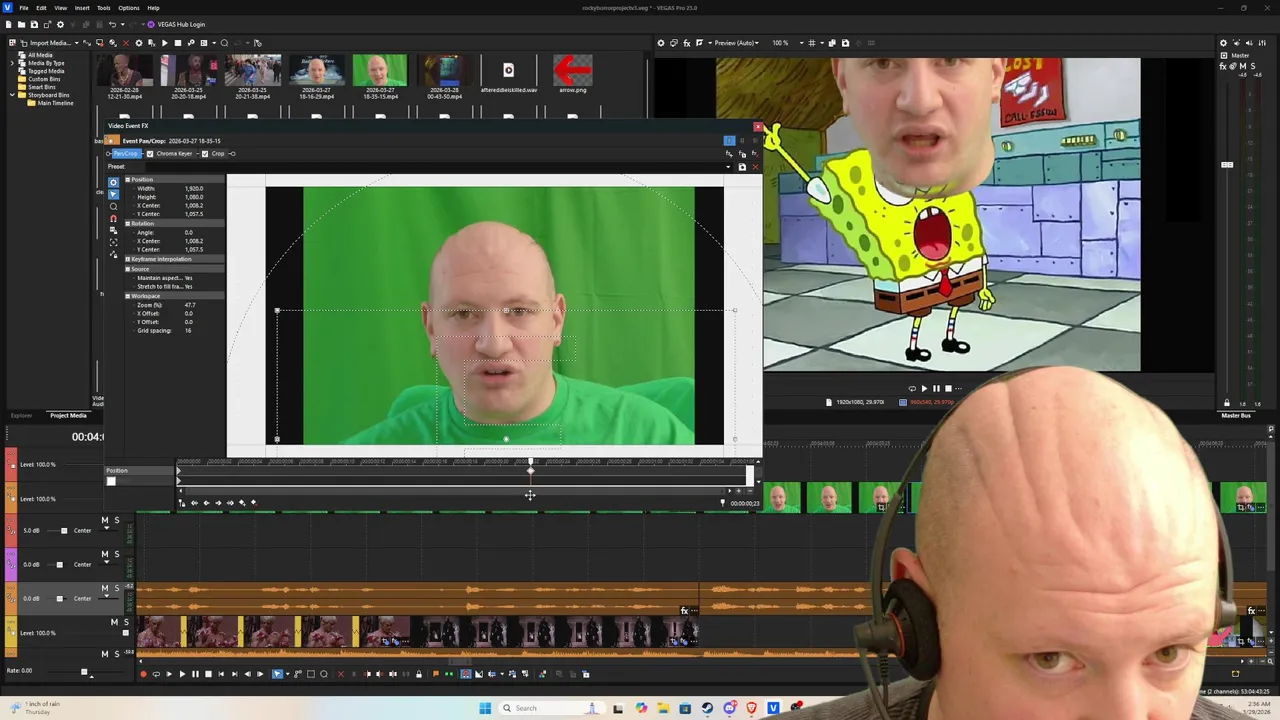The width and height of the screenshot is (1280, 720).
Task: Open the Tools menu
Action: click(103, 8)
